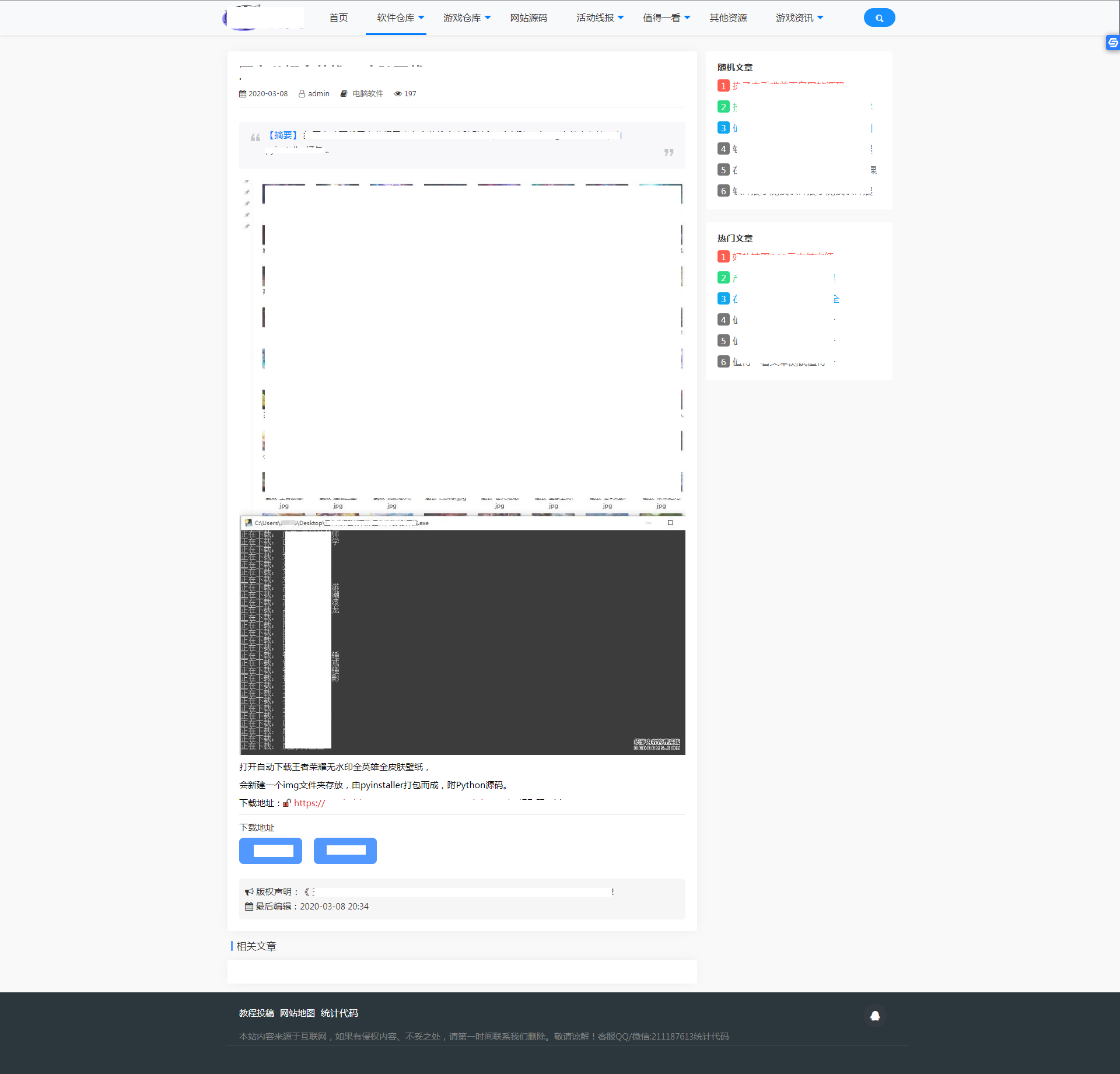Open the 网站源码 menu item

528,18
